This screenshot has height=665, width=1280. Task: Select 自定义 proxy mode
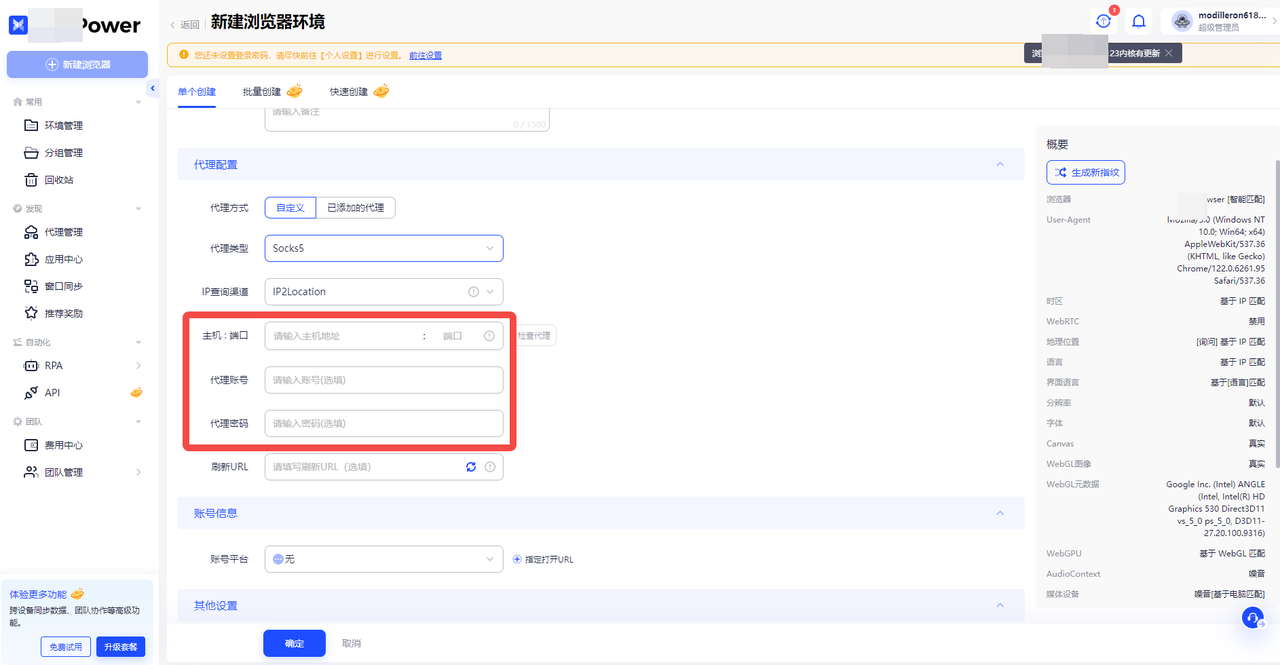290,208
